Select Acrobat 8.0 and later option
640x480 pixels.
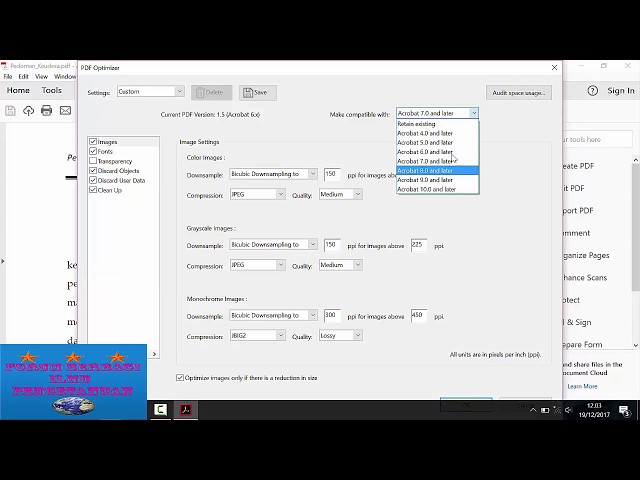point(438,171)
